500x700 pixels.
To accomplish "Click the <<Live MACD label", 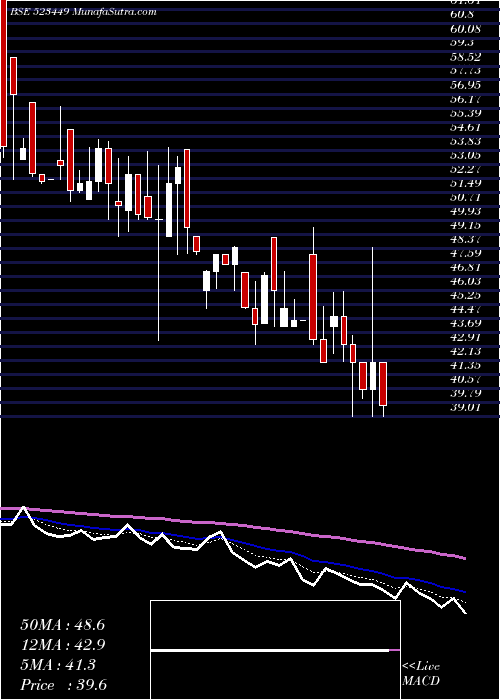I will click(421, 674).
